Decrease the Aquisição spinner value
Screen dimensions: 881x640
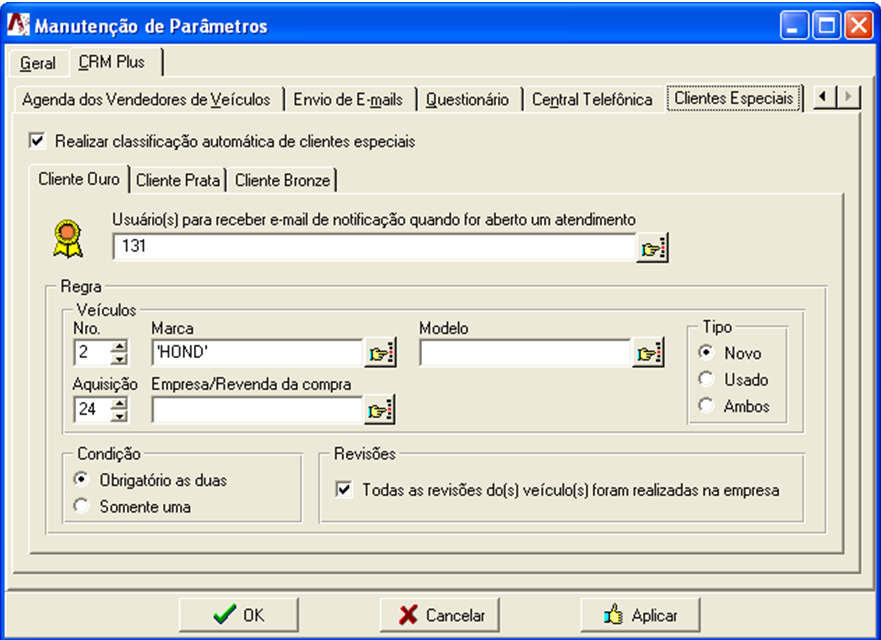coord(120,415)
